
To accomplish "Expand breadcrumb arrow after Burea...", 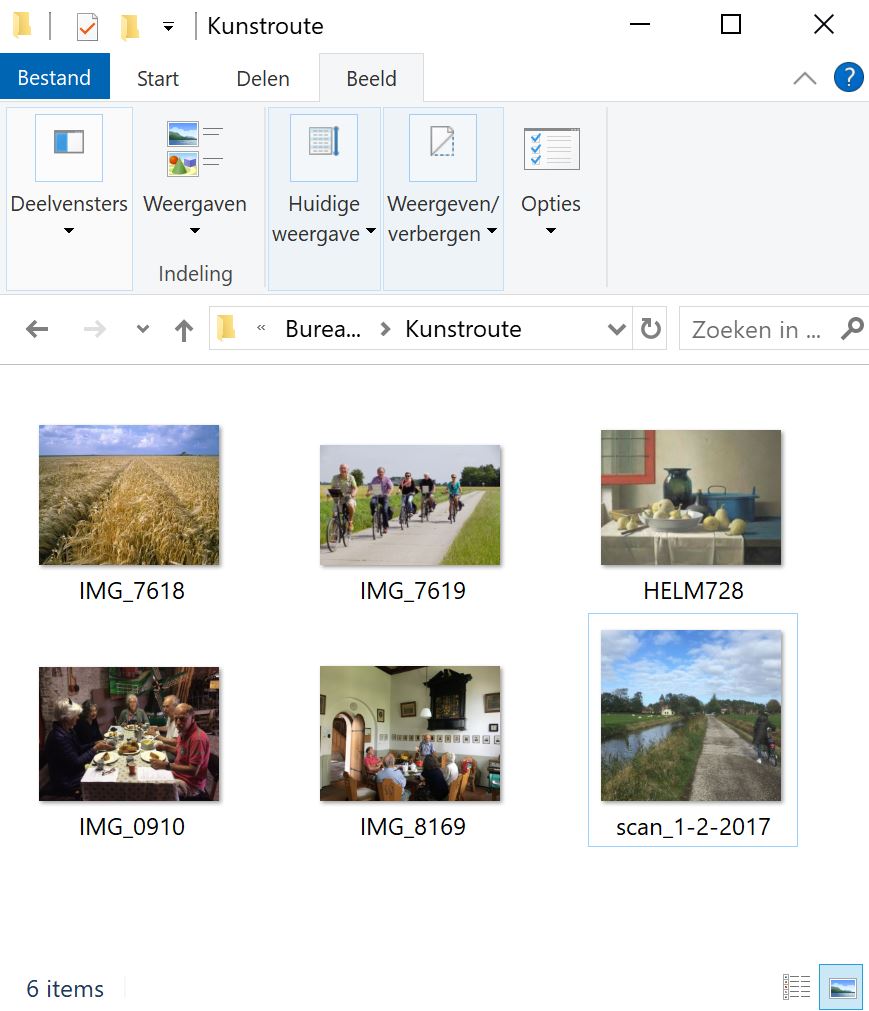I will [x=385, y=329].
